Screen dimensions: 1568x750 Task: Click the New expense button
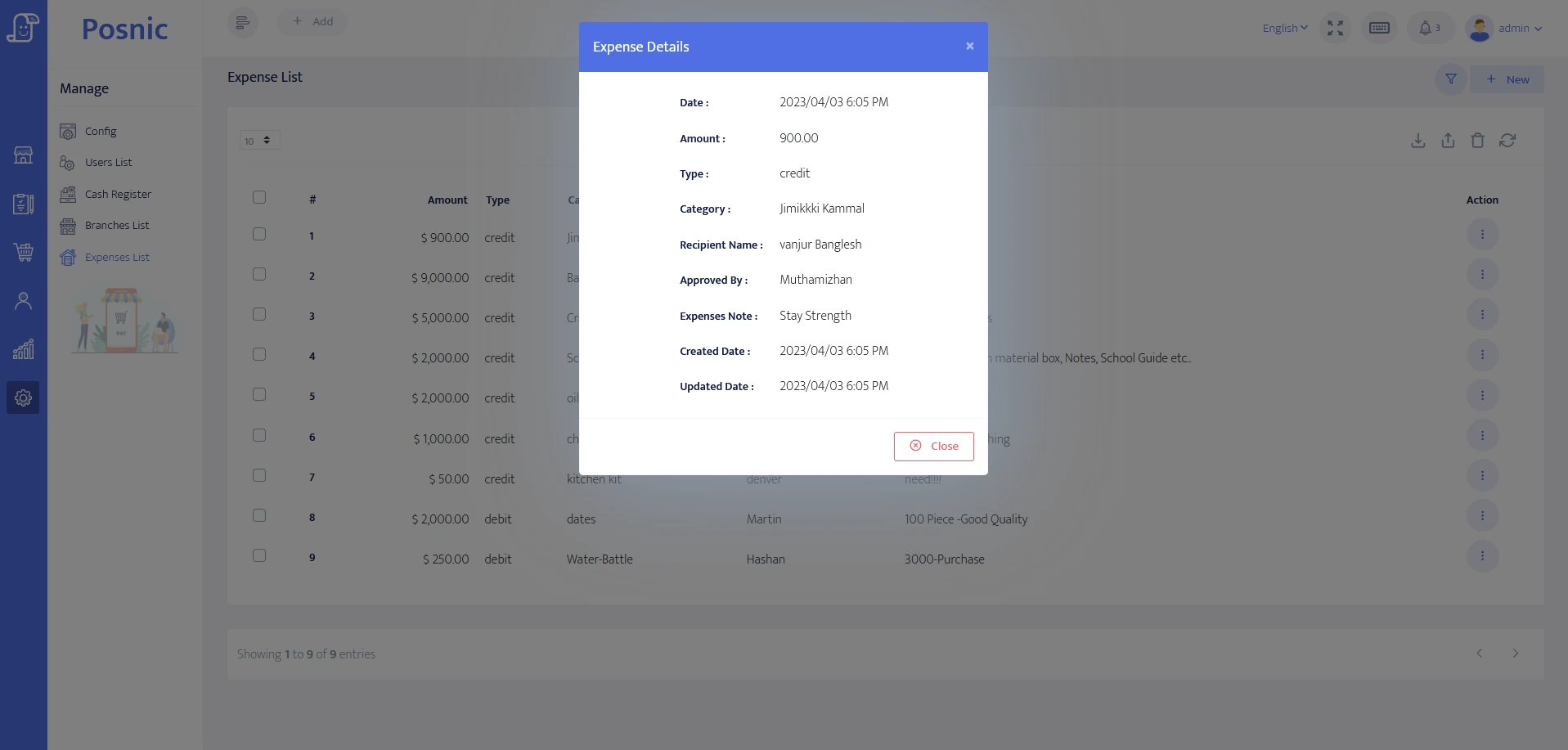coord(1507,79)
